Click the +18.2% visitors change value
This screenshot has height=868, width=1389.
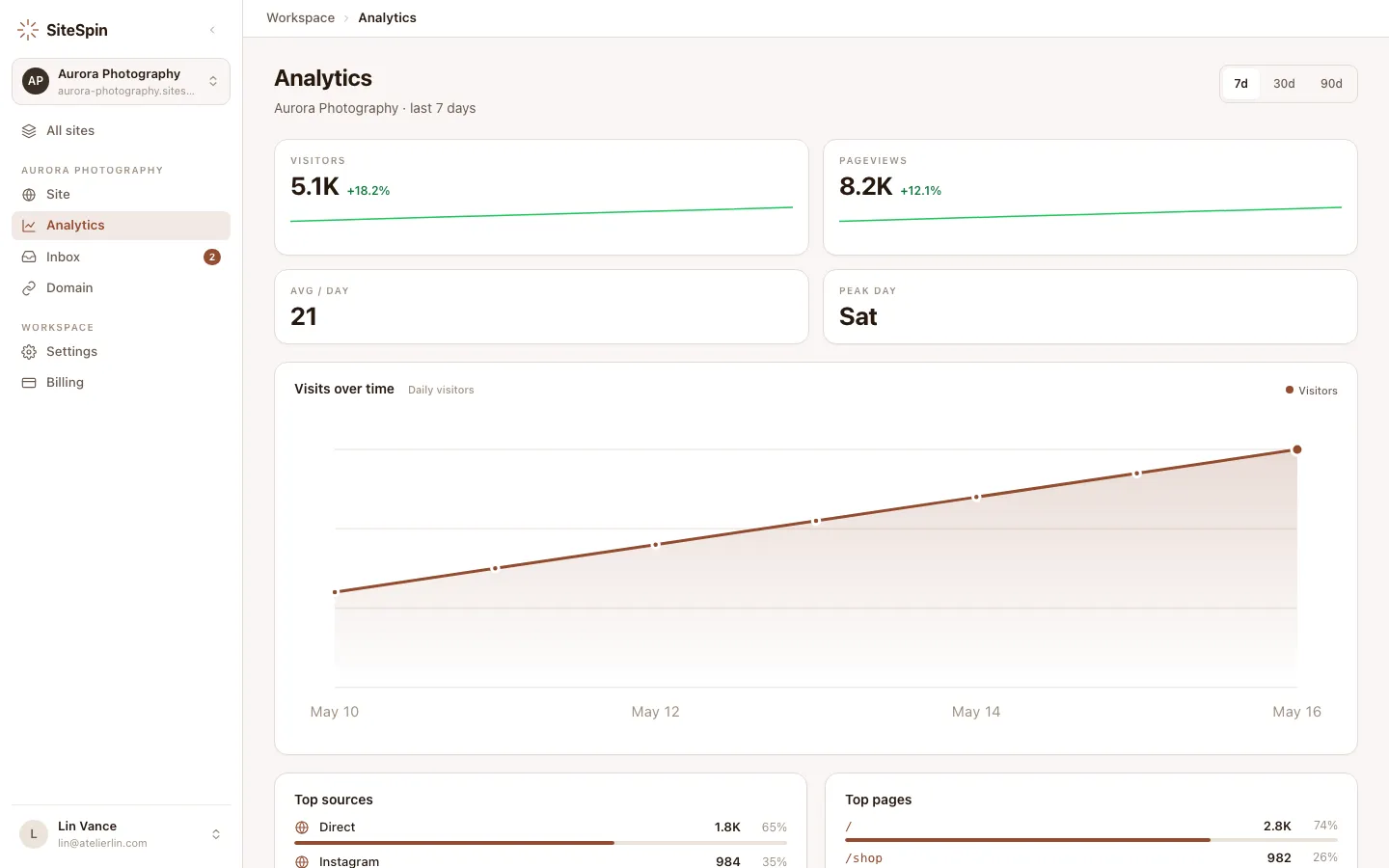[368, 191]
